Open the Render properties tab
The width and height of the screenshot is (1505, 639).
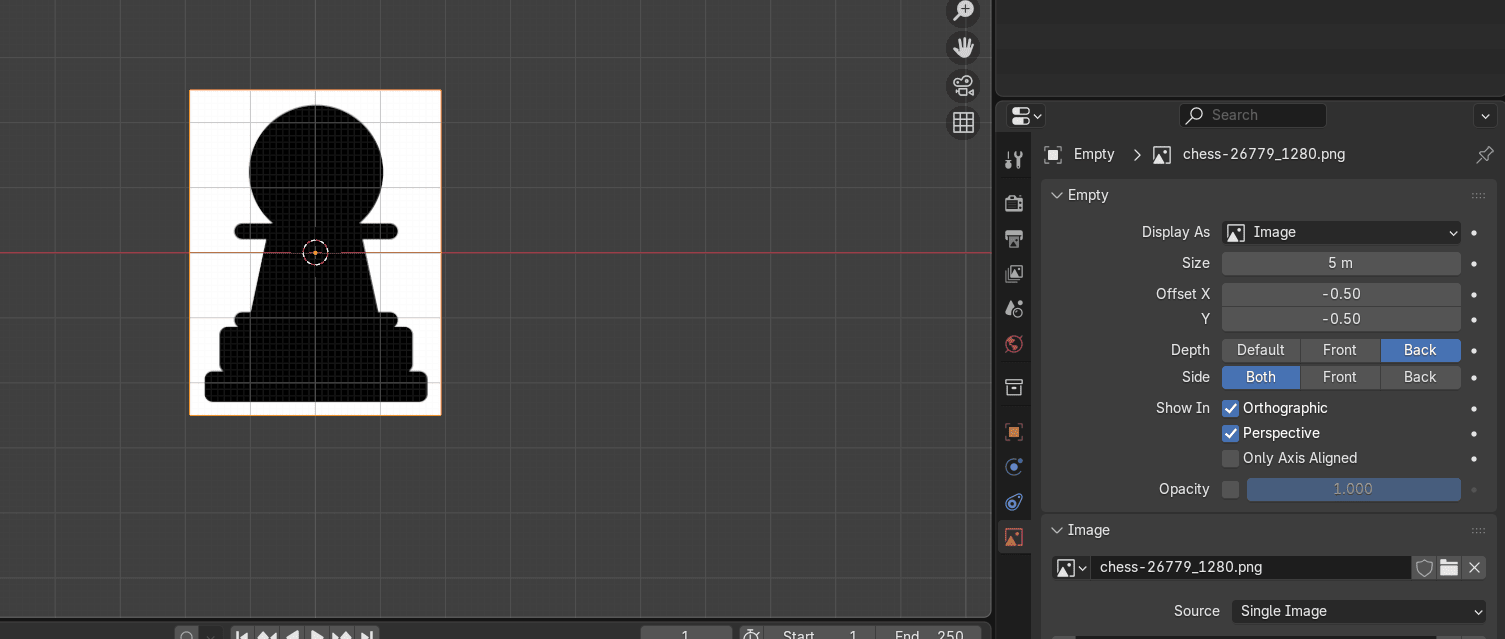[x=1014, y=203]
